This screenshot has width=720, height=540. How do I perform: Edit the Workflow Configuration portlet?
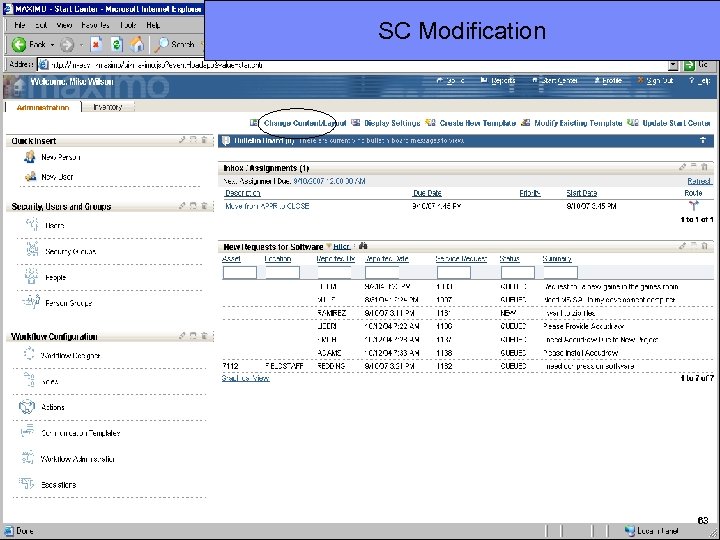click(x=182, y=336)
